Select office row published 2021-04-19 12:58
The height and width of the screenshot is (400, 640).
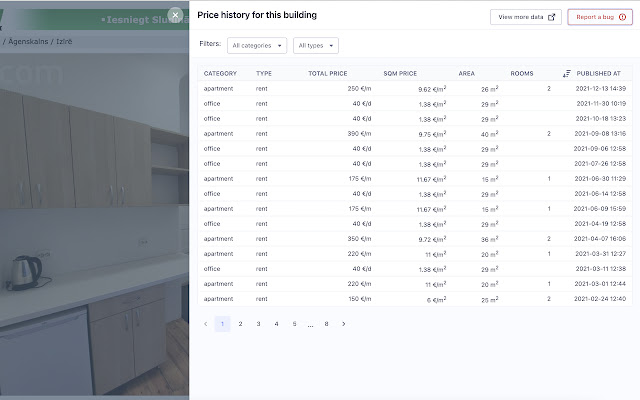(415, 224)
